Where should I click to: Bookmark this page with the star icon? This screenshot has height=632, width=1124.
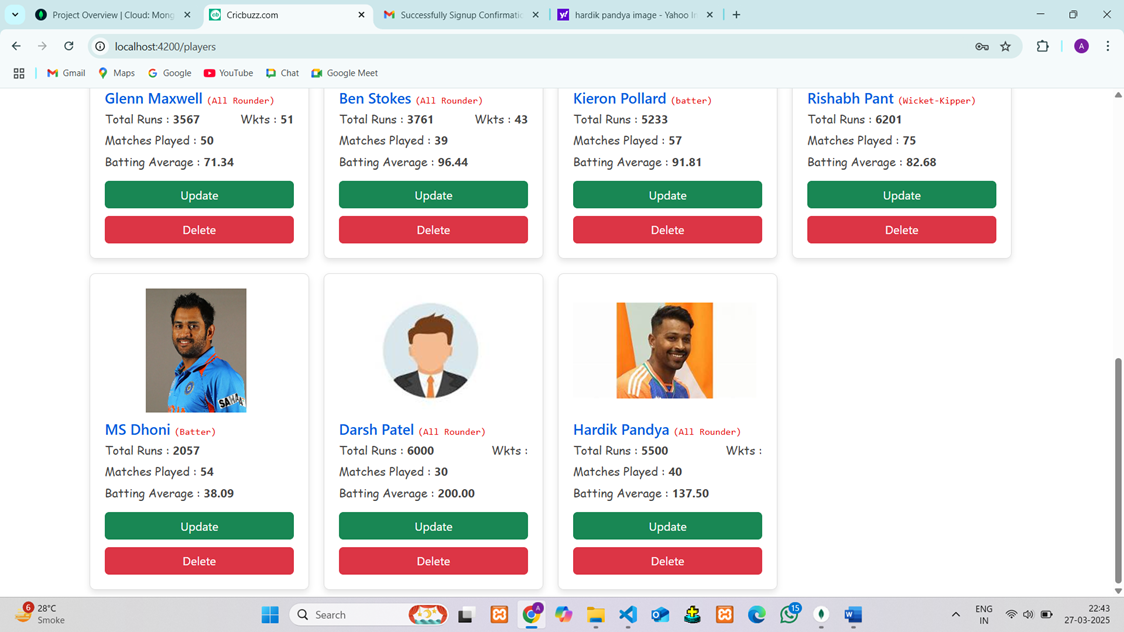[x=1005, y=46]
